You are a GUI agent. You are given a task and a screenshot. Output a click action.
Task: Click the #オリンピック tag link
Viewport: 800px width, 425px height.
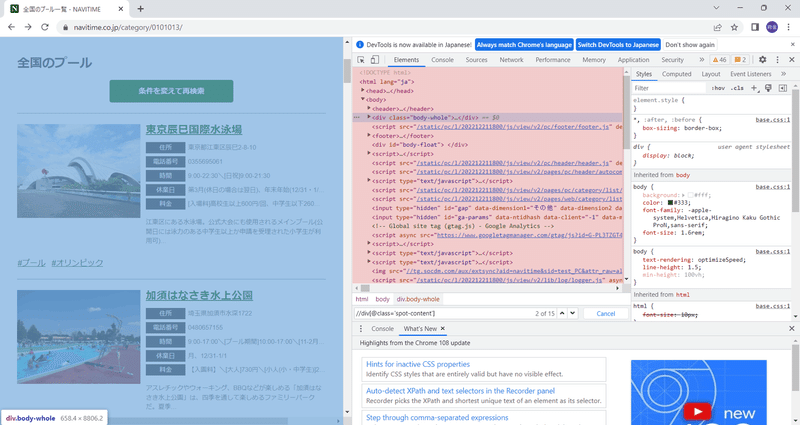pos(77,263)
